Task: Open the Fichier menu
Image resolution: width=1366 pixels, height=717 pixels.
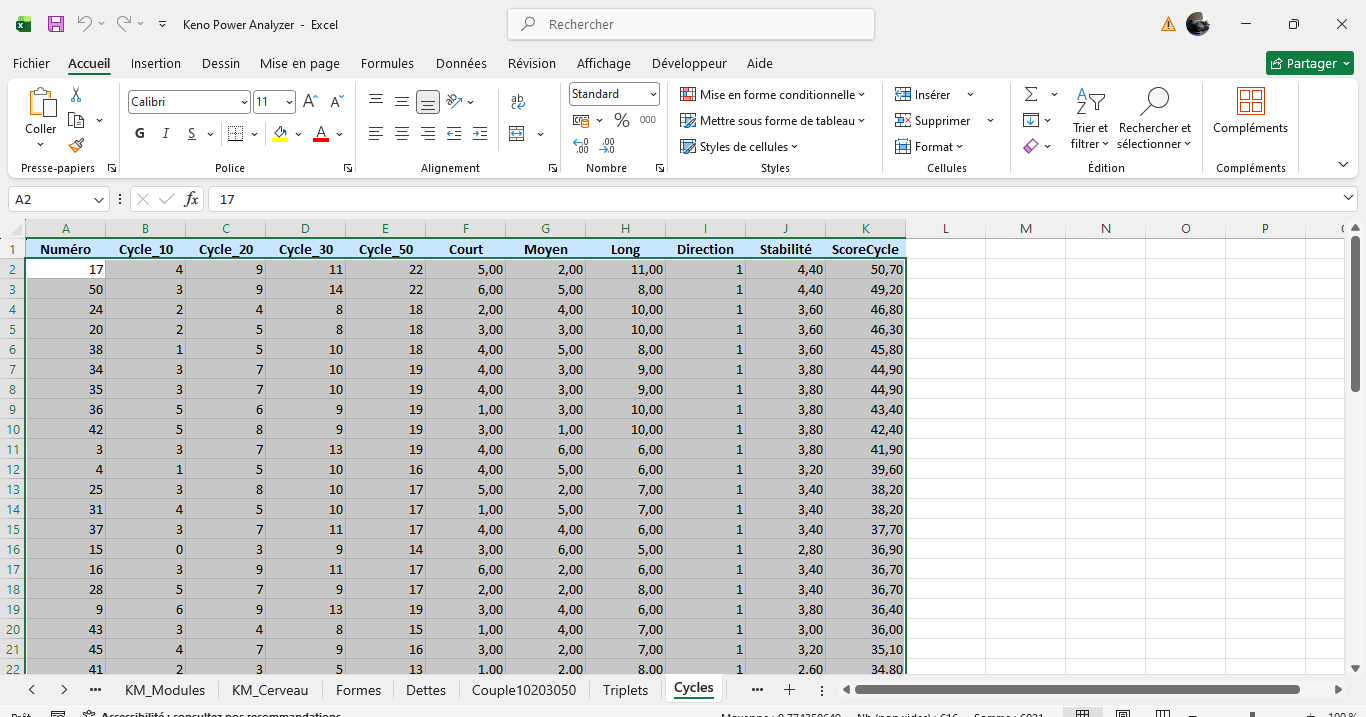Action: tap(31, 63)
